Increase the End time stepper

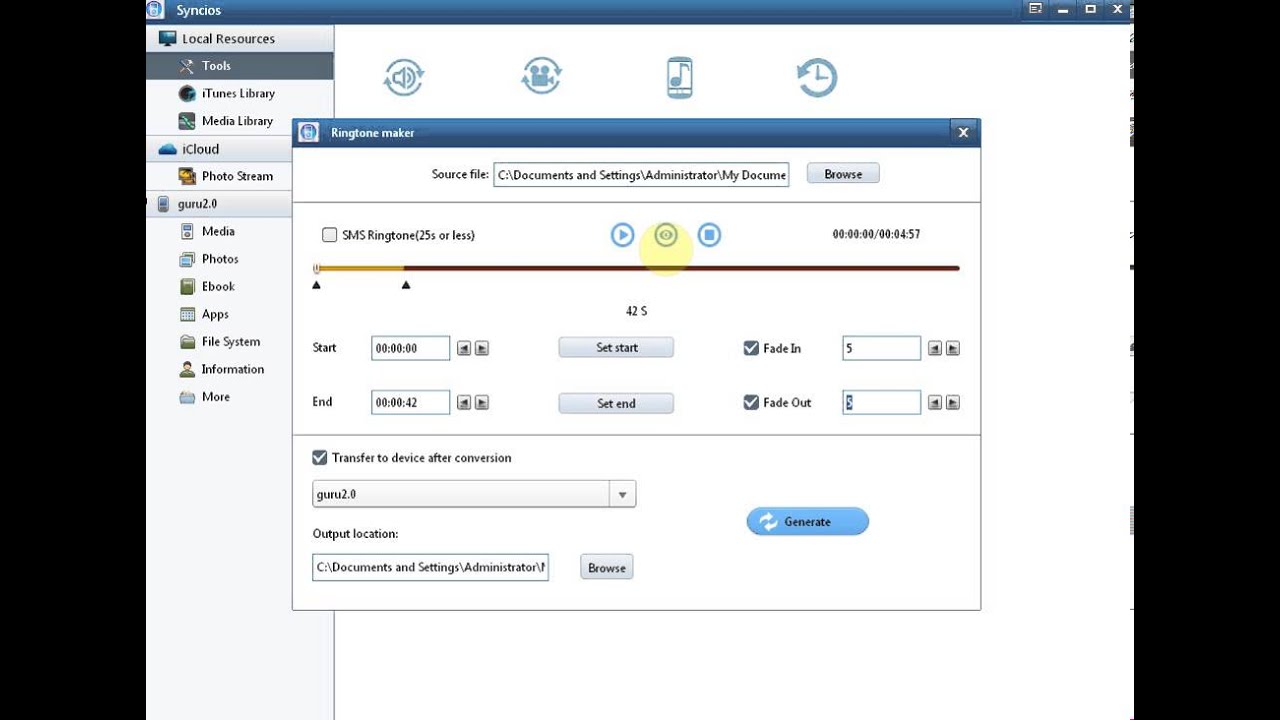coord(482,403)
